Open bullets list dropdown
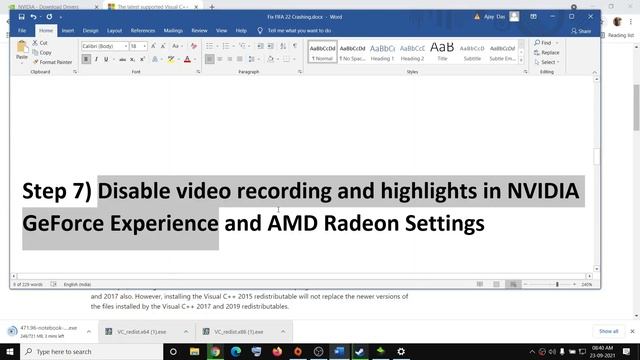The width and height of the screenshot is (640, 360). [x=217, y=46]
